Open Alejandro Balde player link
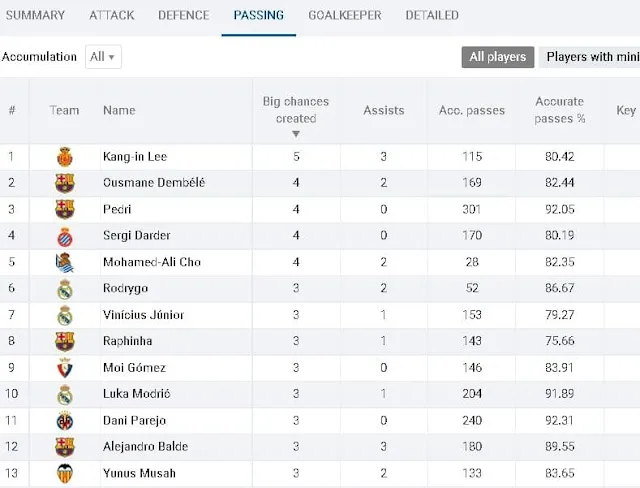This screenshot has width=640, height=488. [x=145, y=446]
